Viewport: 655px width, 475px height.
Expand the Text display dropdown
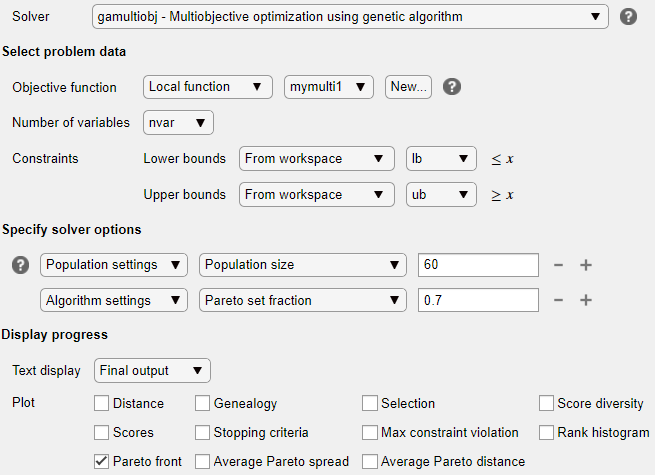click(x=152, y=371)
